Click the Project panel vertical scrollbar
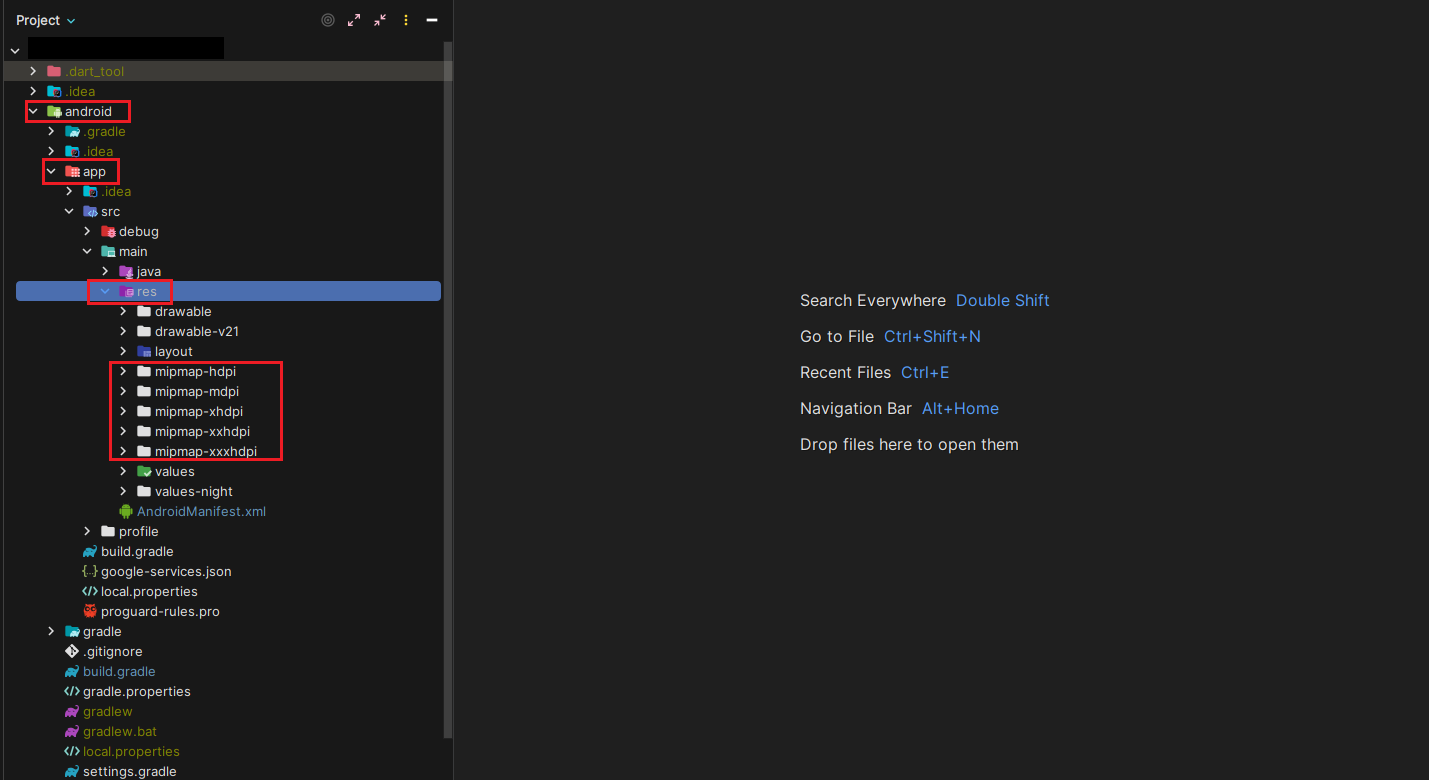This screenshot has width=1429, height=780. pos(448,400)
